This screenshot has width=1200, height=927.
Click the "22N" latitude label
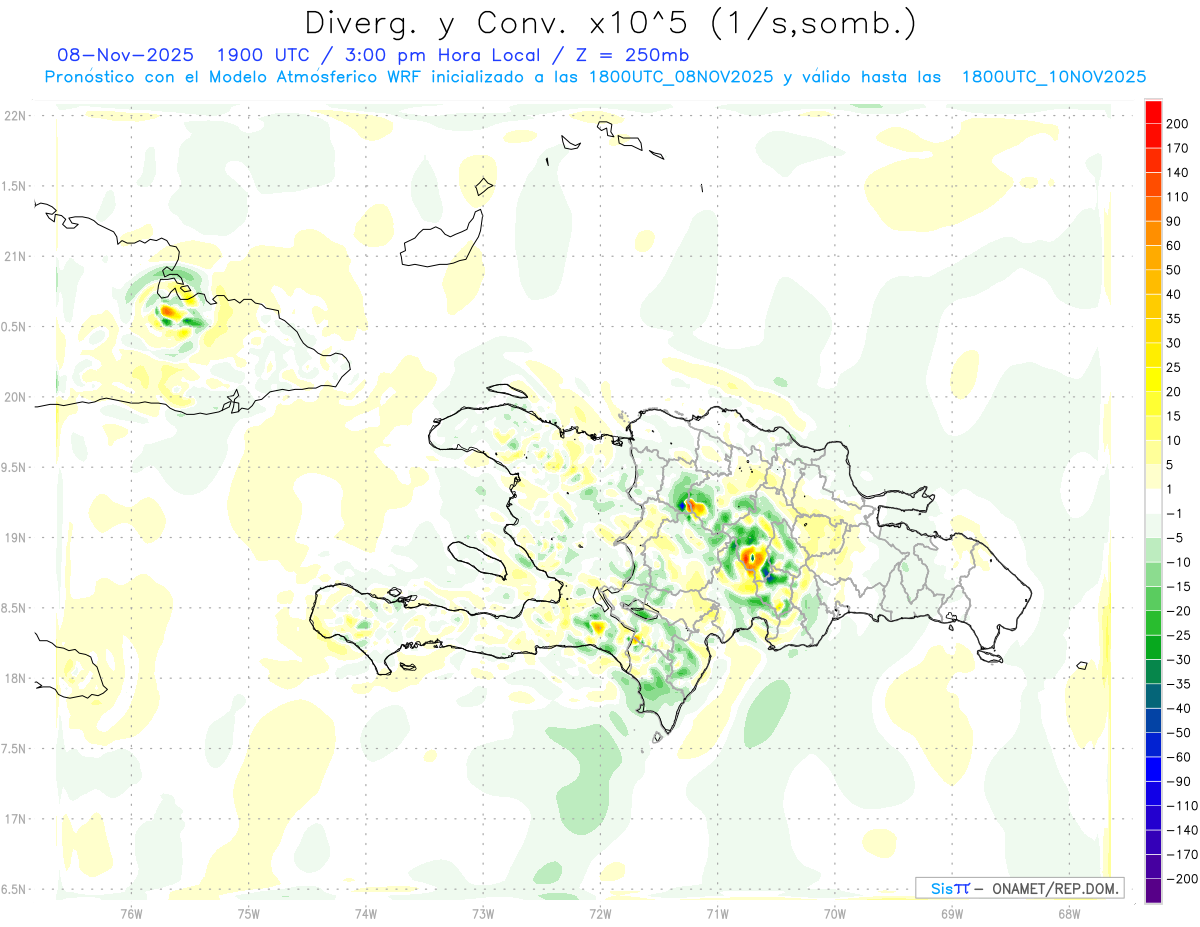point(14,116)
